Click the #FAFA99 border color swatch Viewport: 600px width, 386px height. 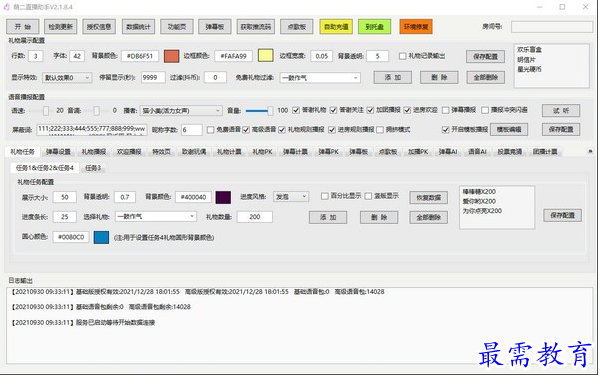click(266, 56)
